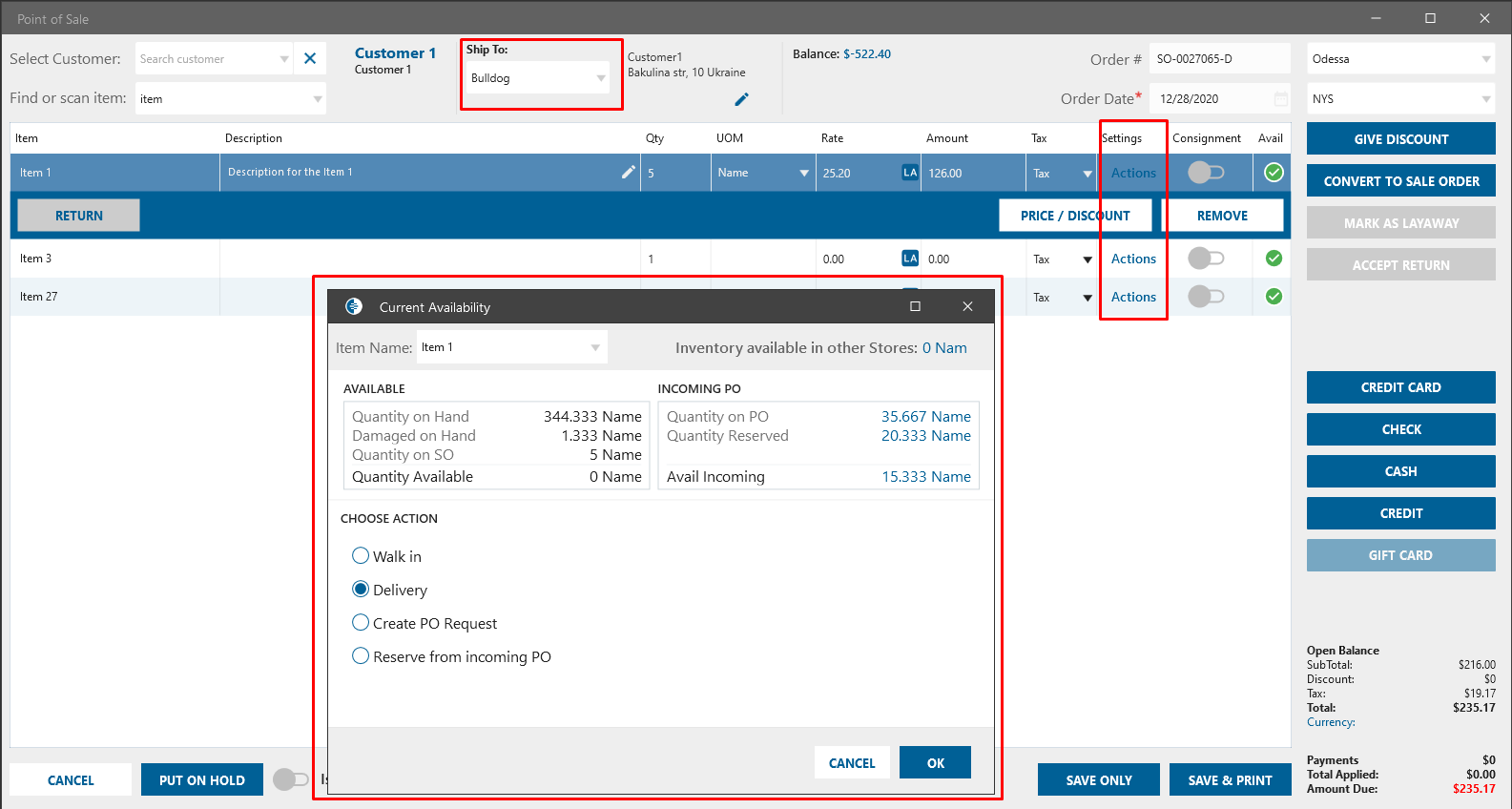Viewport: 1512px width, 809px height.
Task: Cancel the order at bottom left
Action: pyautogui.click(x=71, y=779)
